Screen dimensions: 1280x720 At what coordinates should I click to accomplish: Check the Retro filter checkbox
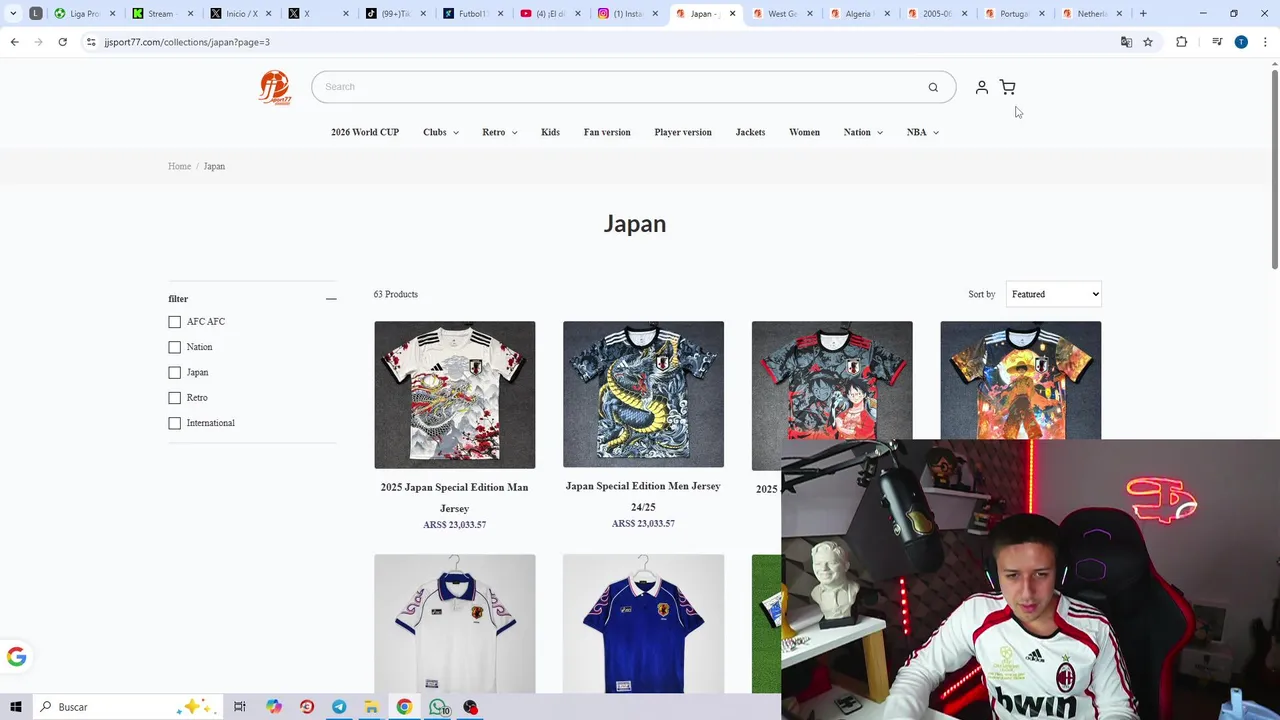(175, 398)
